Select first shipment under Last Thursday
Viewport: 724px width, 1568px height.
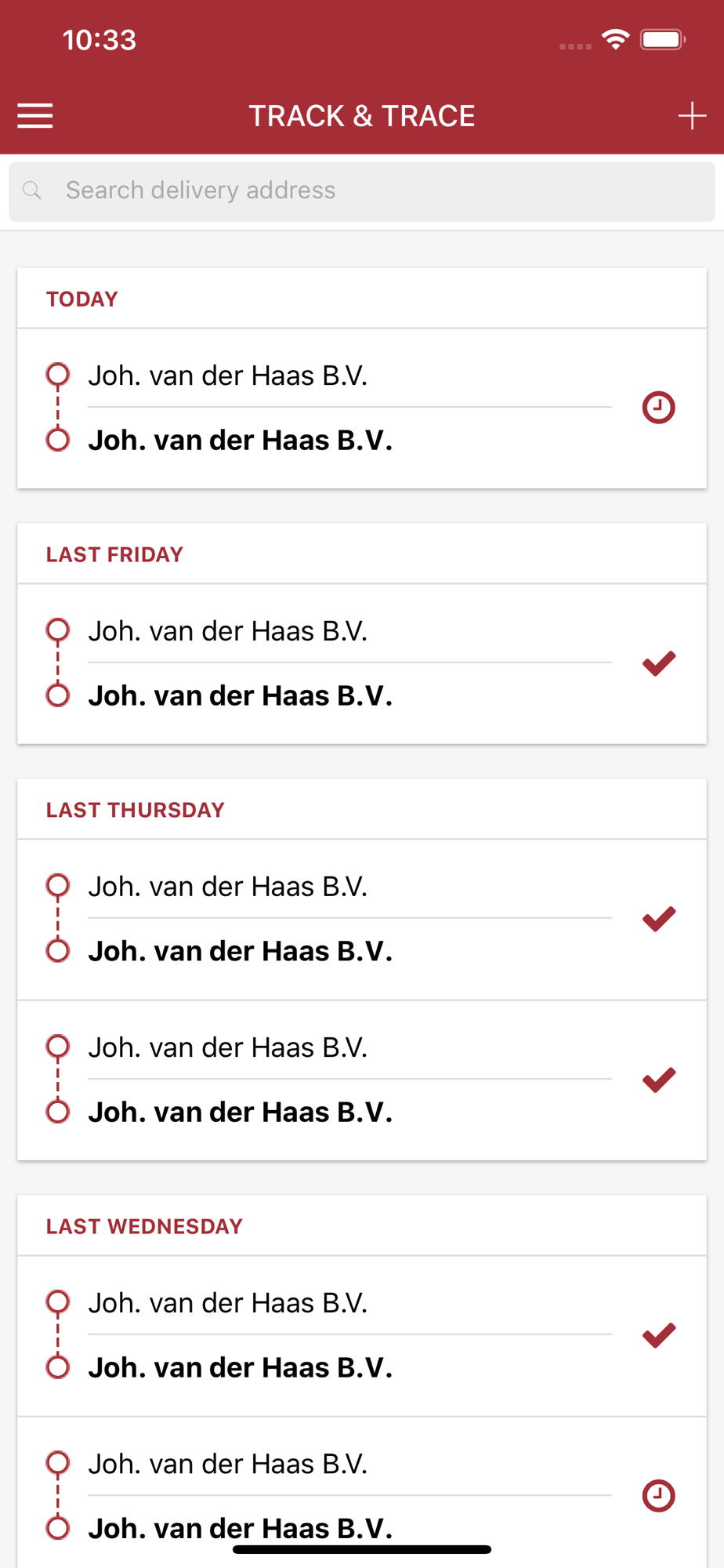tap(362, 920)
